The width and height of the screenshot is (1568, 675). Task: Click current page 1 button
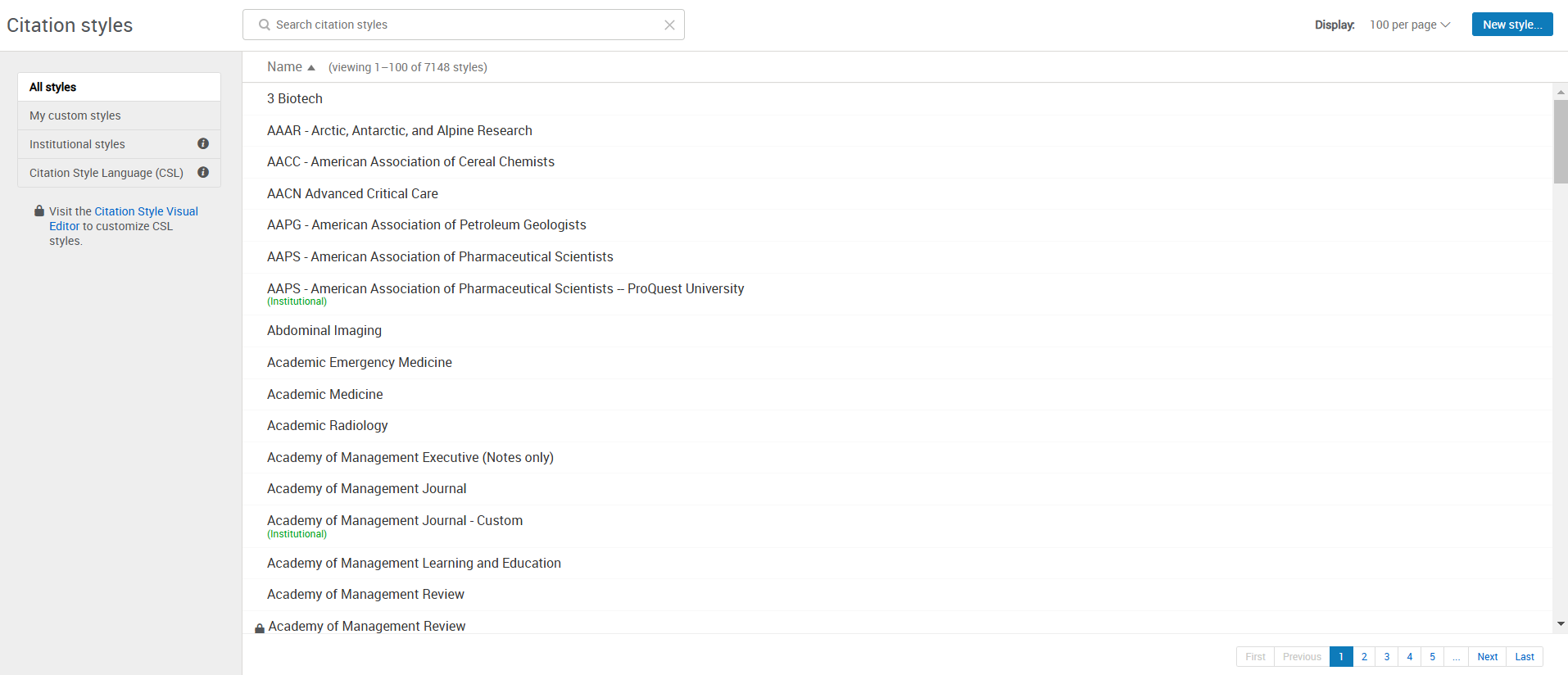pyautogui.click(x=1341, y=657)
